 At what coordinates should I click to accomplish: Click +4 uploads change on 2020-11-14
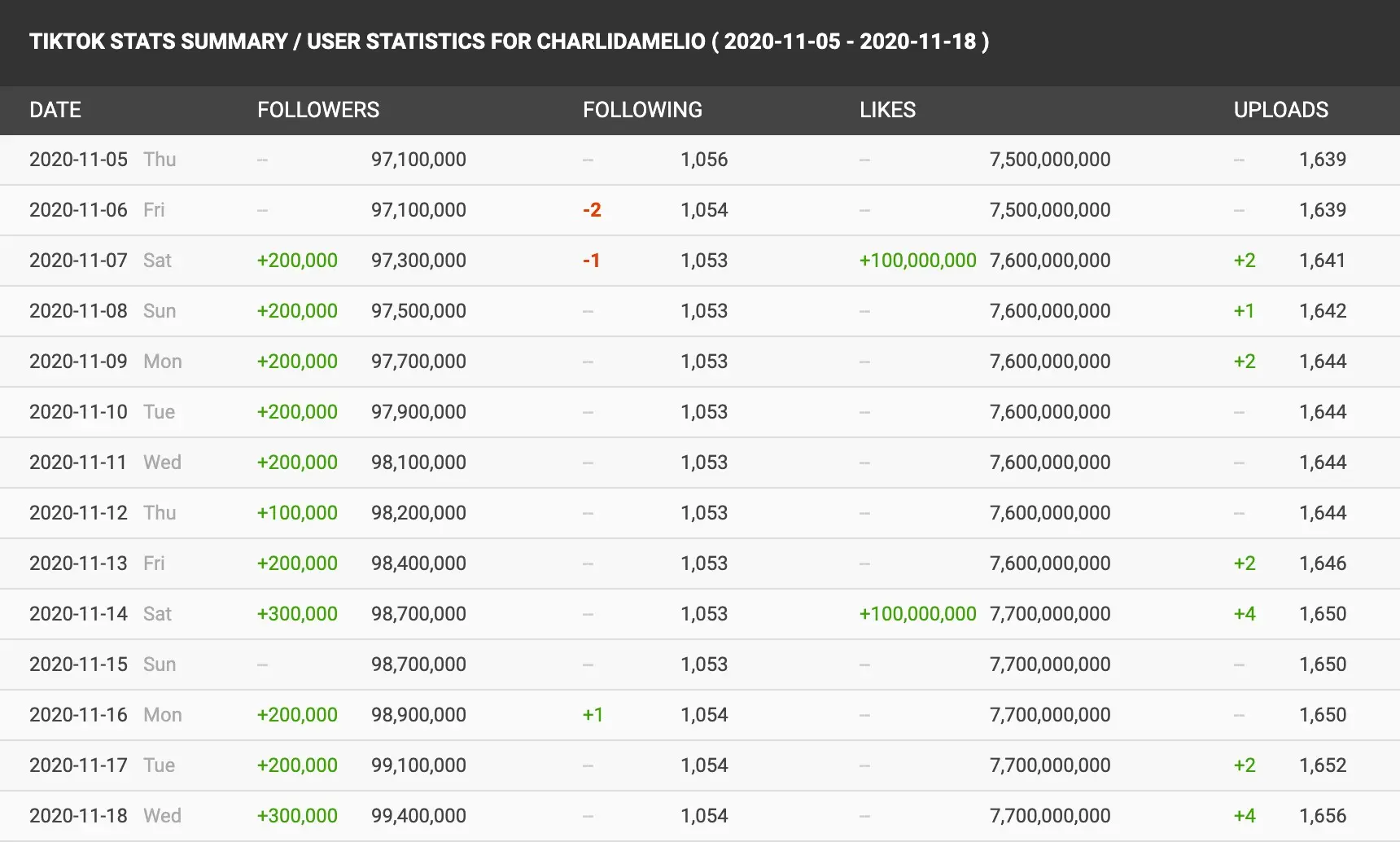1245,614
